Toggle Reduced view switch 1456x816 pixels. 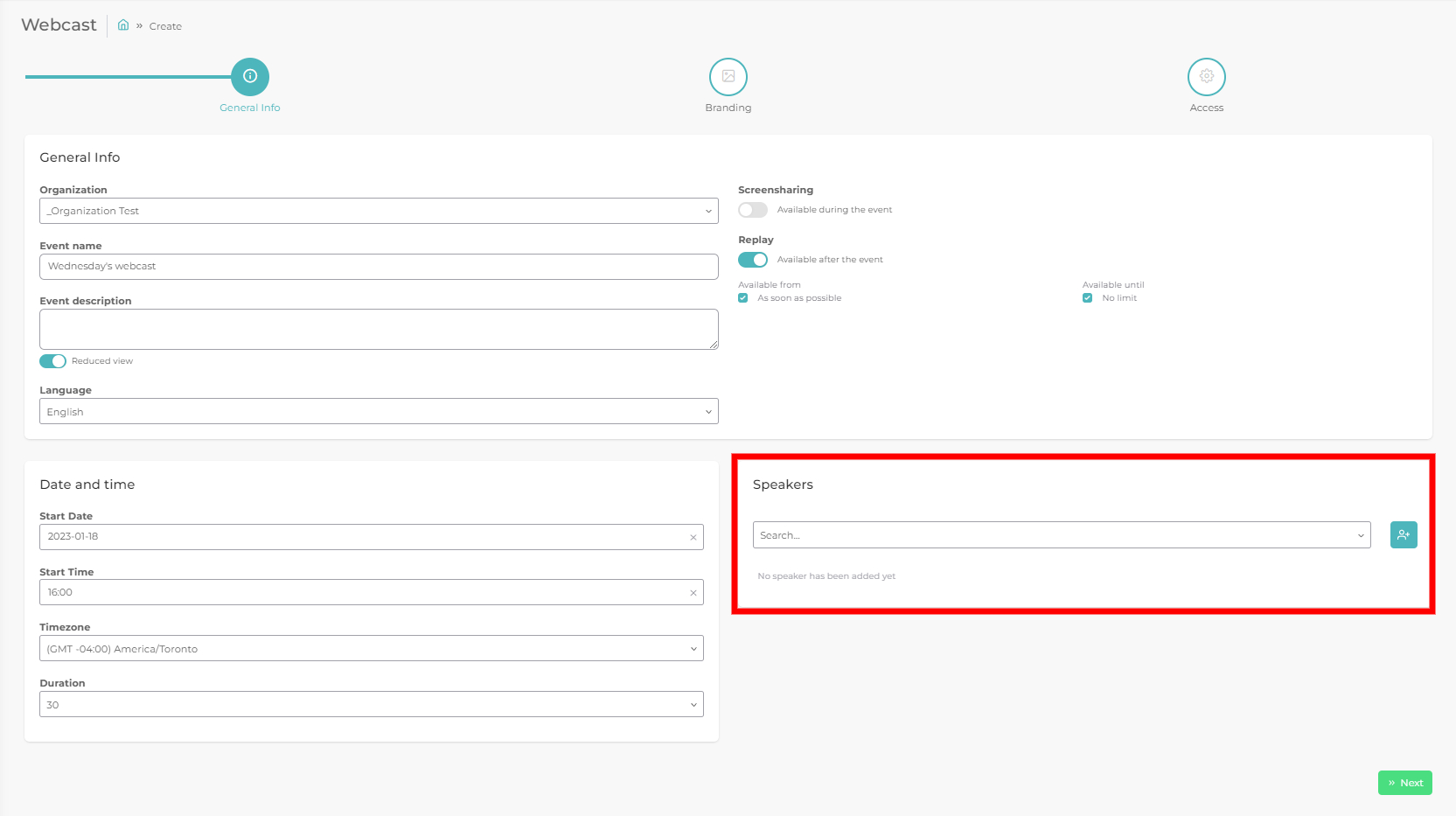[52, 361]
